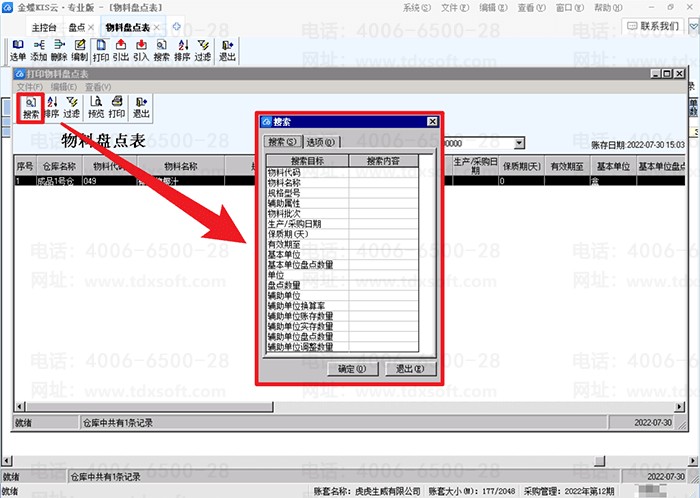700x498 pixels.
Task: Switch to the 主控台 tab
Action: (x=43, y=27)
